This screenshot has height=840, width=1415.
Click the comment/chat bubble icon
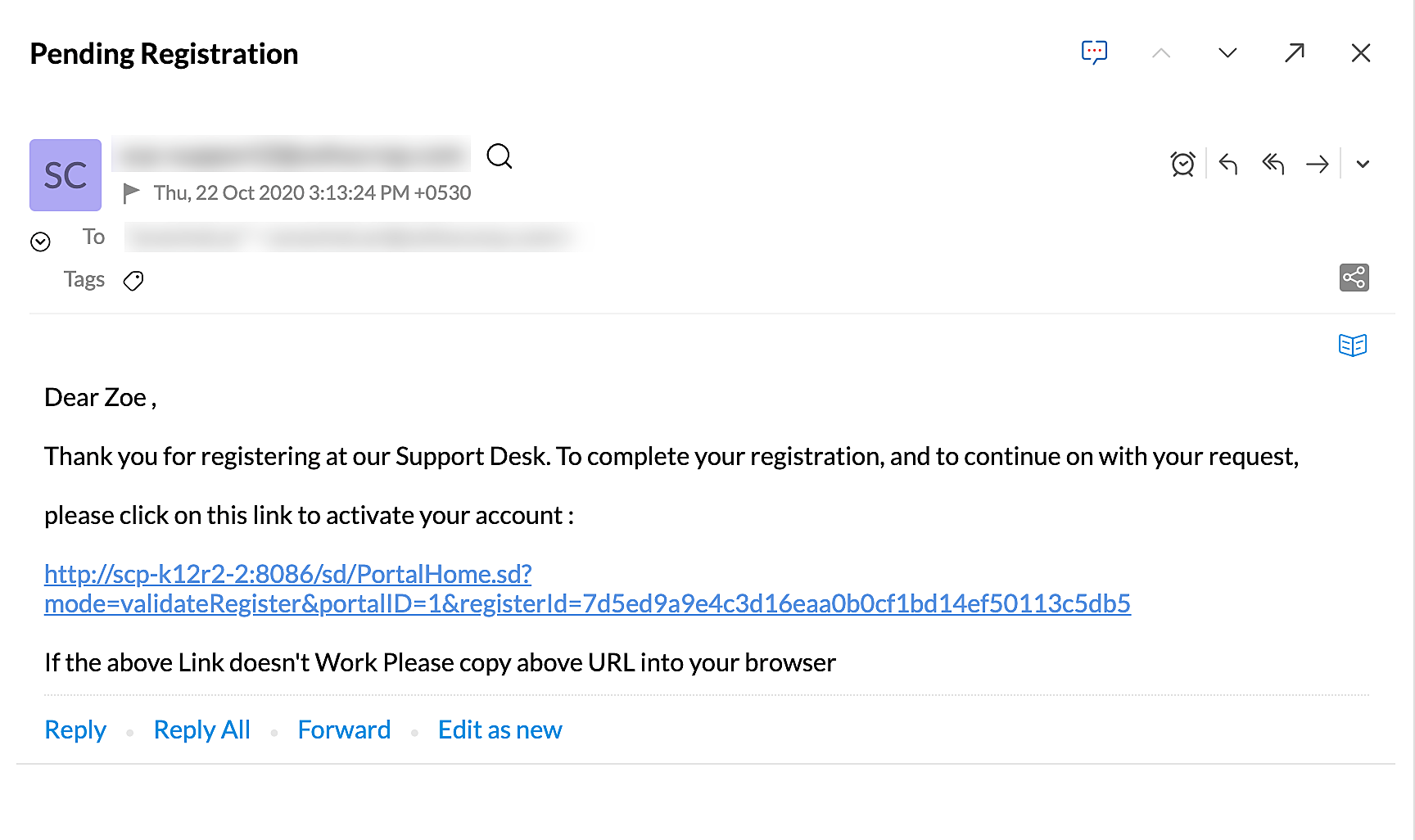tap(1094, 52)
